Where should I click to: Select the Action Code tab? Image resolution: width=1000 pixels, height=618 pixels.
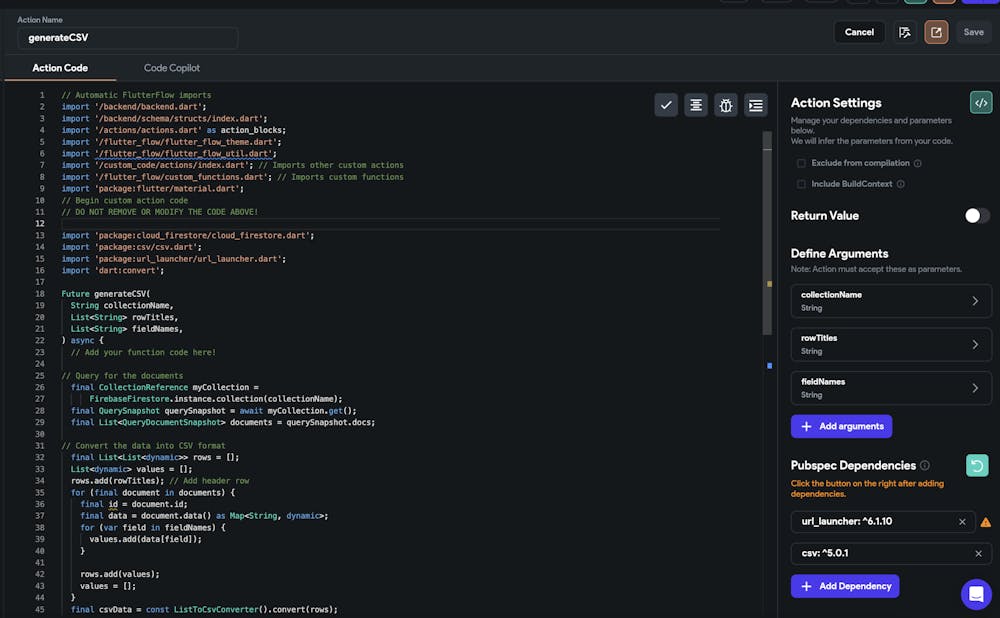(x=61, y=68)
